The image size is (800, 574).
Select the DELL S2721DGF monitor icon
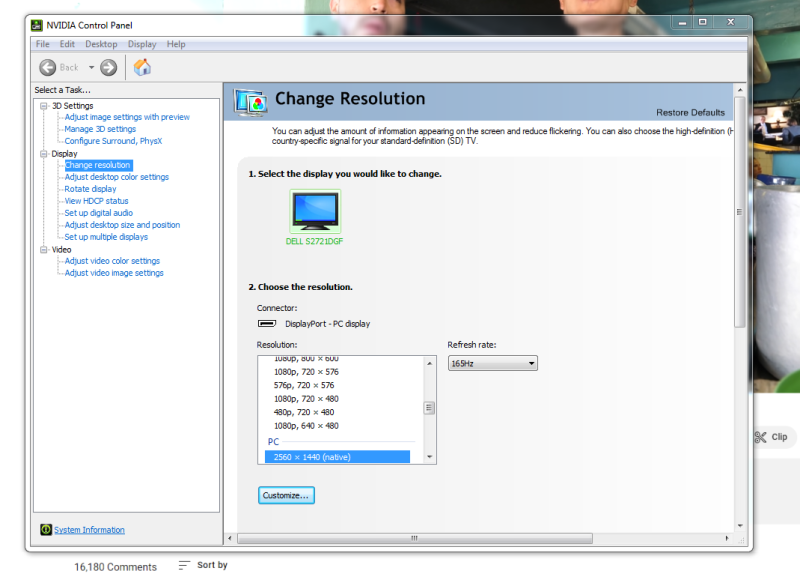[315, 211]
